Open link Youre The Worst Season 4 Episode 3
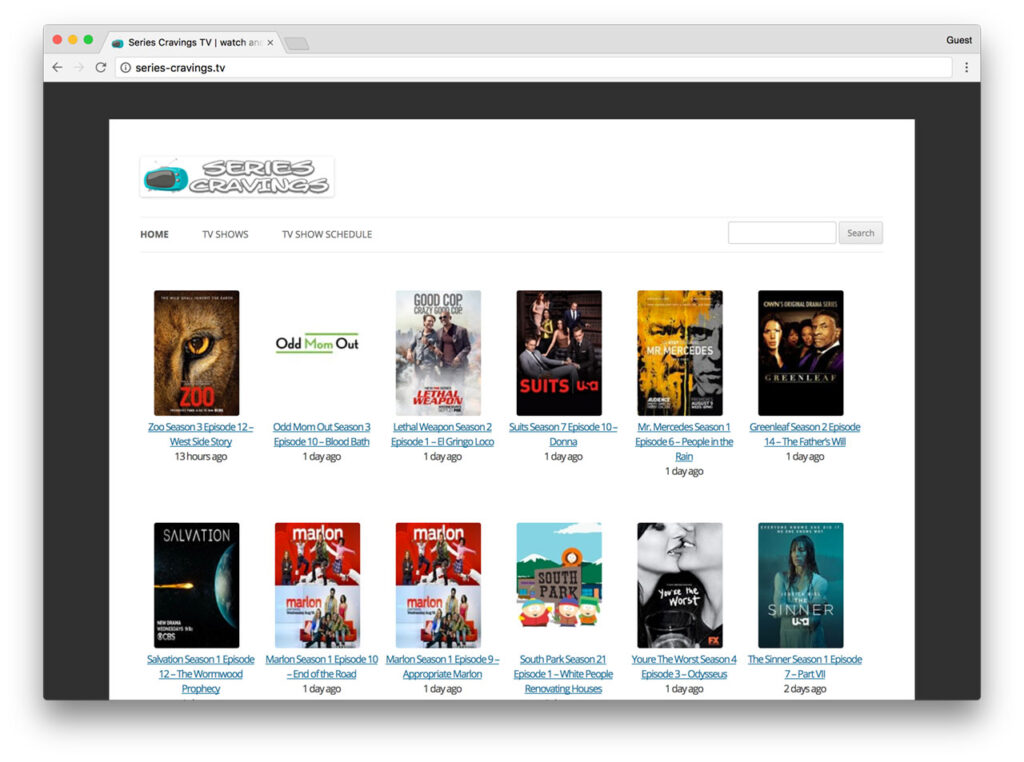The width and height of the screenshot is (1024, 762). point(684,667)
